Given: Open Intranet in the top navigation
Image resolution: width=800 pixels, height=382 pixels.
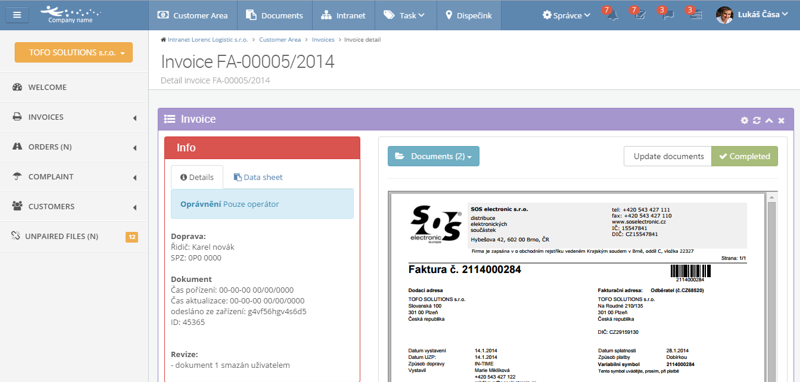Looking at the screenshot, I should (x=343, y=15).
